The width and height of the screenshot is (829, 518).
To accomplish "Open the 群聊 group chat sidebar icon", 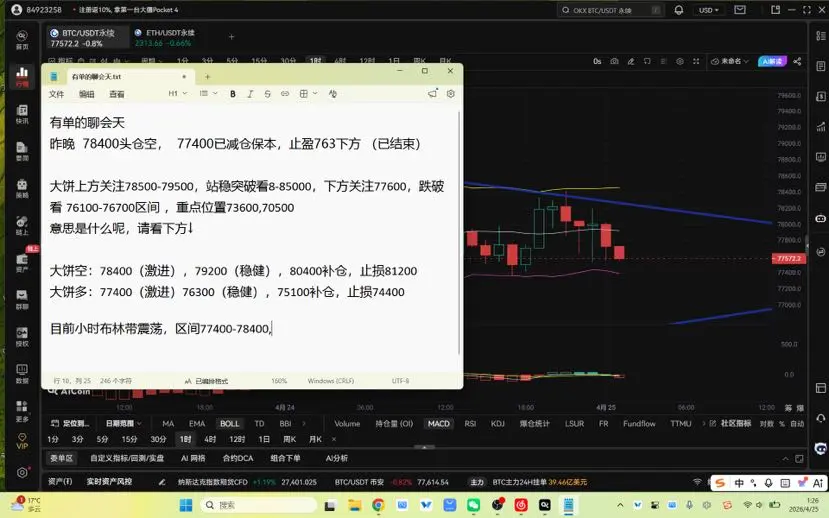I will click(x=22, y=300).
